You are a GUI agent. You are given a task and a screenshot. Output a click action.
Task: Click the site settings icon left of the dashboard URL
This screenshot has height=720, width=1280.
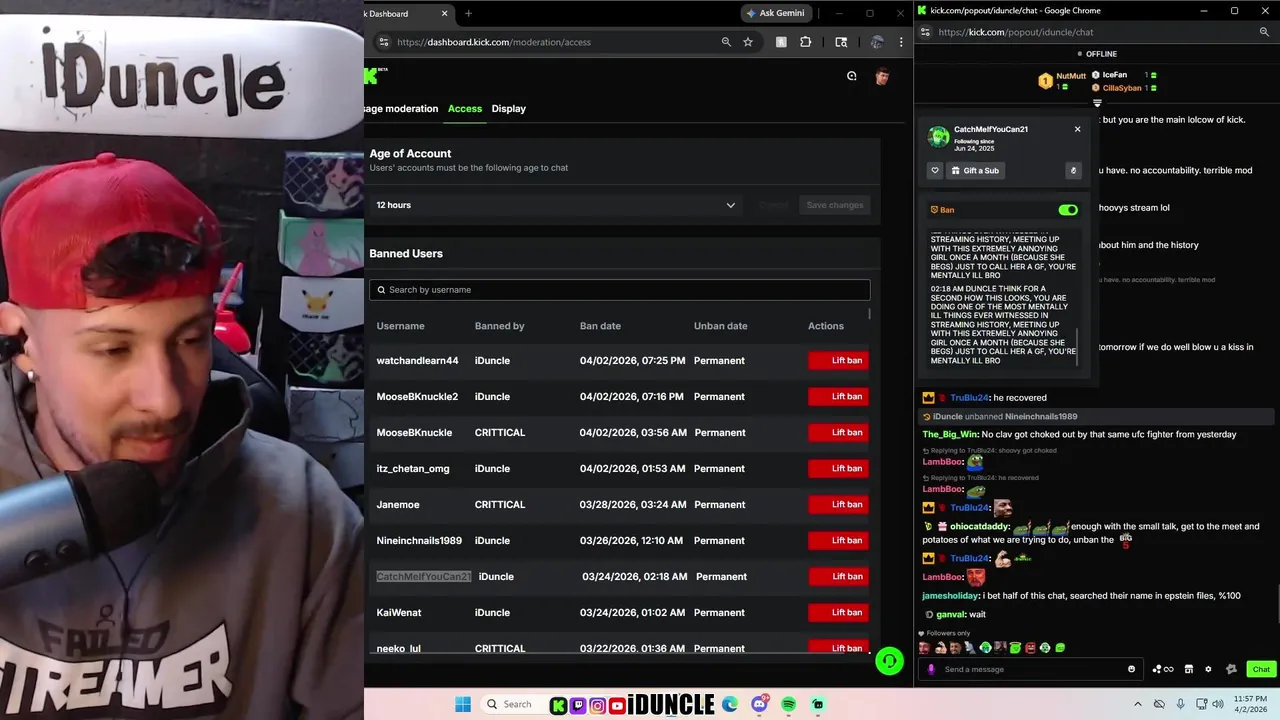382,42
